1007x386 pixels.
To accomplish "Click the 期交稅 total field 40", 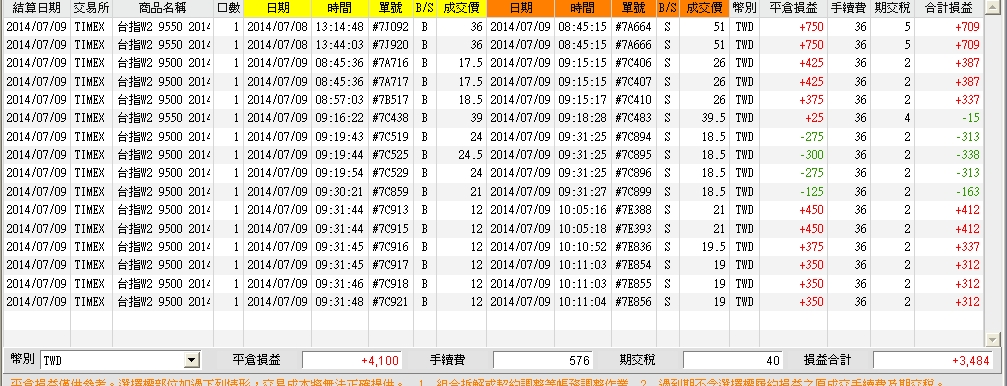I will [733, 360].
